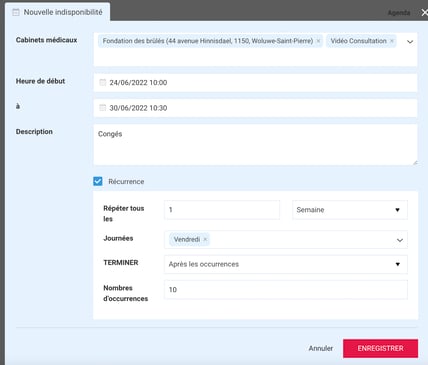
Task: Remove the Vidéo Consultation tag
Action: pyautogui.click(x=392, y=41)
